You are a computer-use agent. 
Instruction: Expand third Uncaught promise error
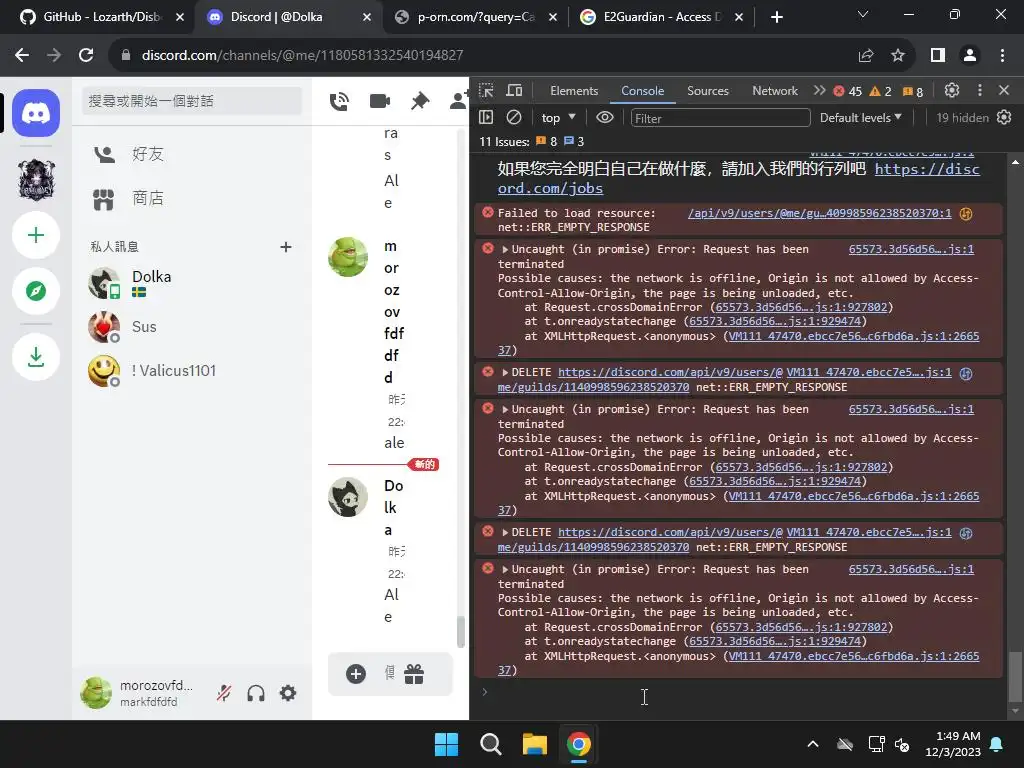tap(505, 569)
